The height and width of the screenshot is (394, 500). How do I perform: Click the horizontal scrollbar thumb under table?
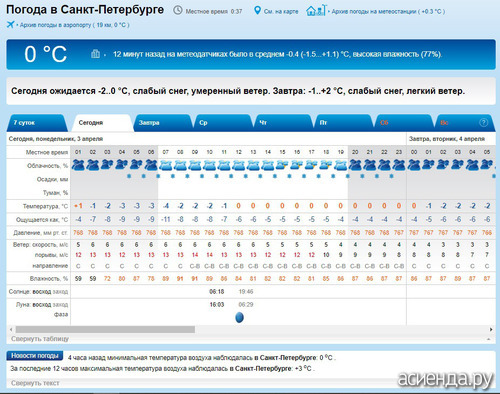click(x=105, y=329)
